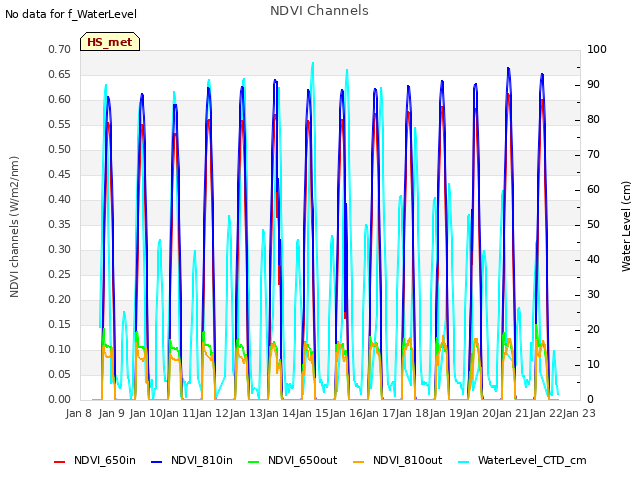Click the 0.00 left axis value

[60, 399]
